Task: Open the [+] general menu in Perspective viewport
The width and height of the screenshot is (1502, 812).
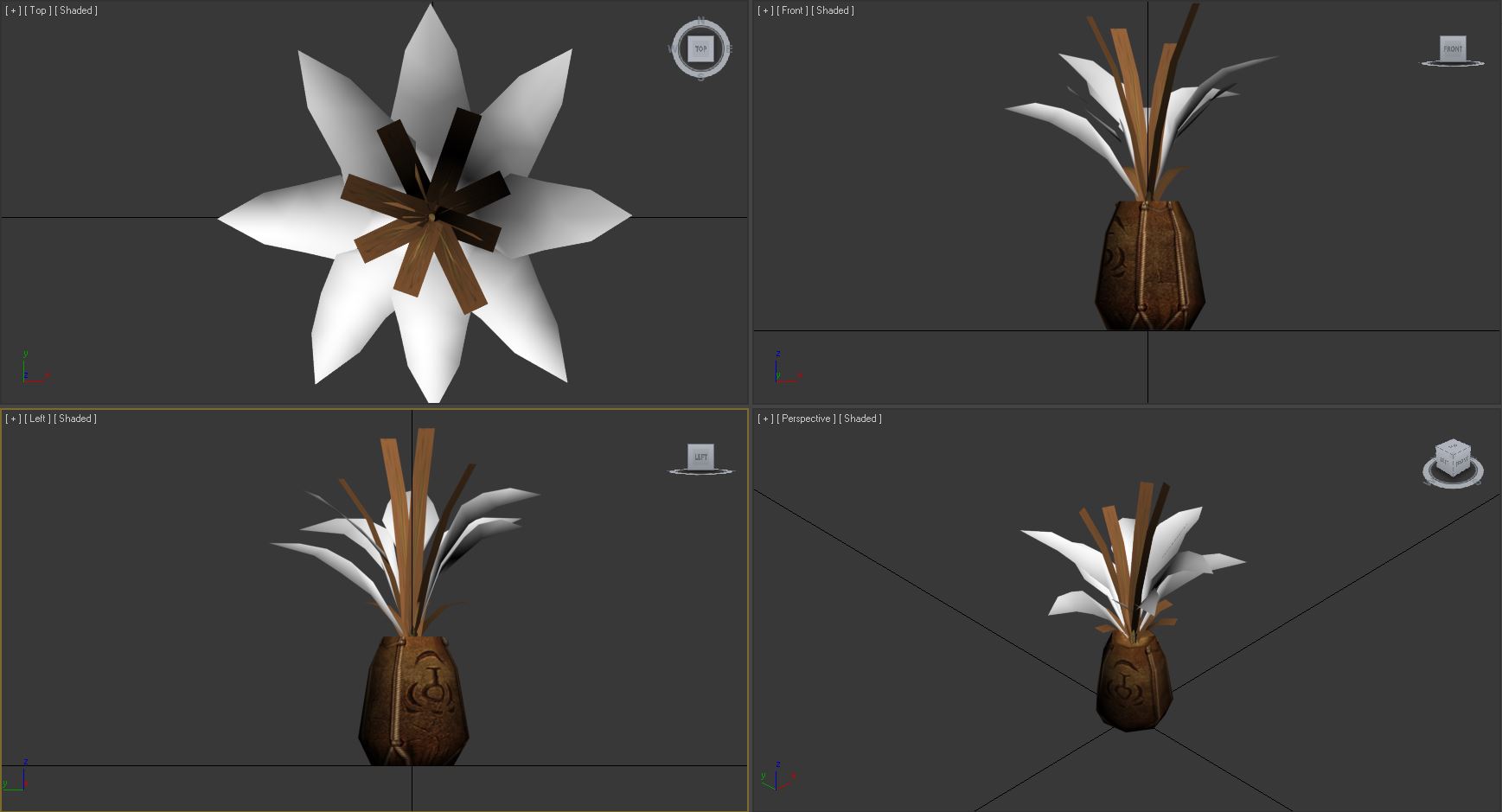Action: [x=765, y=419]
